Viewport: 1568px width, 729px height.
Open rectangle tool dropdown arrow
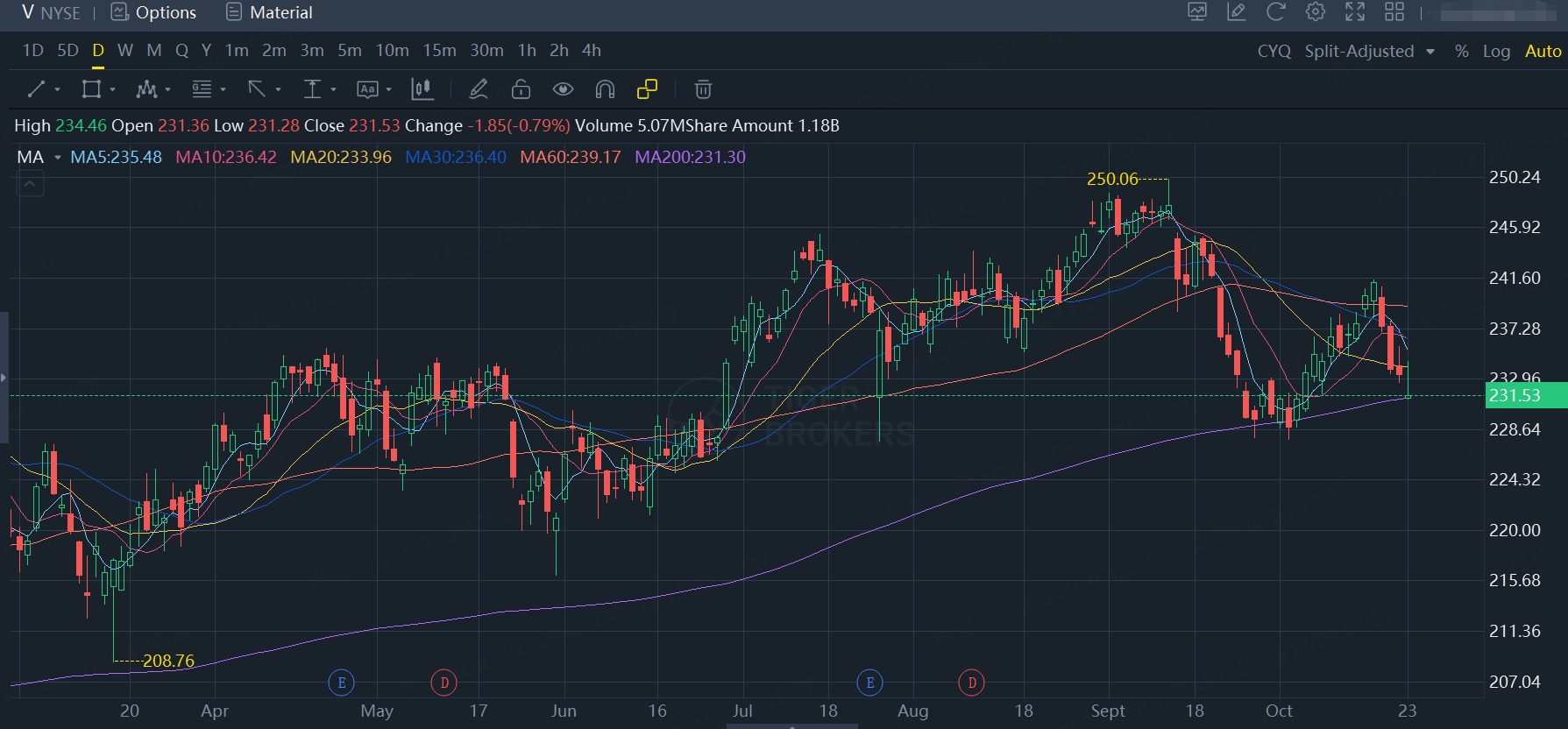click(x=112, y=89)
